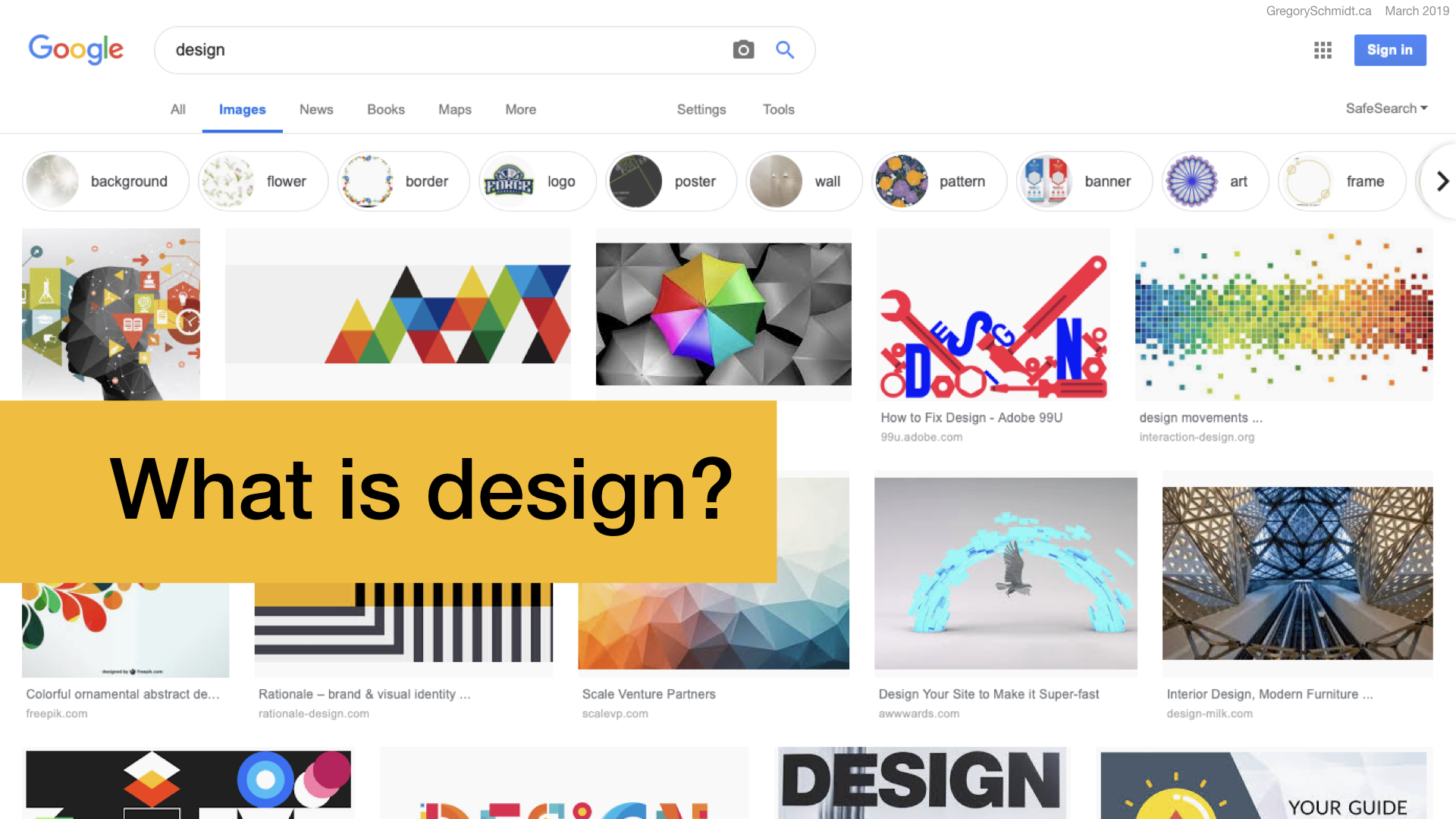Expand the SafeSearch dropdown
Viewport: 1456px width, 819px height.
(x=1386, y=108)
